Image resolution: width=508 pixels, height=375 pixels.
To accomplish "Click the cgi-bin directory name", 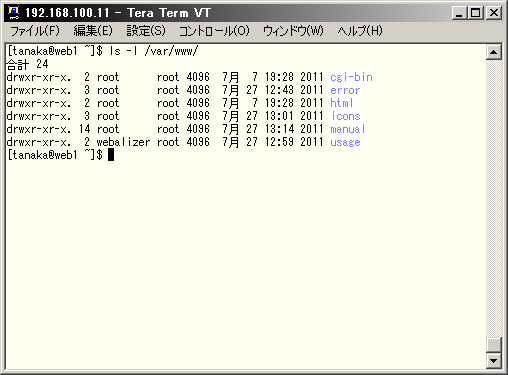I will 351,77.
